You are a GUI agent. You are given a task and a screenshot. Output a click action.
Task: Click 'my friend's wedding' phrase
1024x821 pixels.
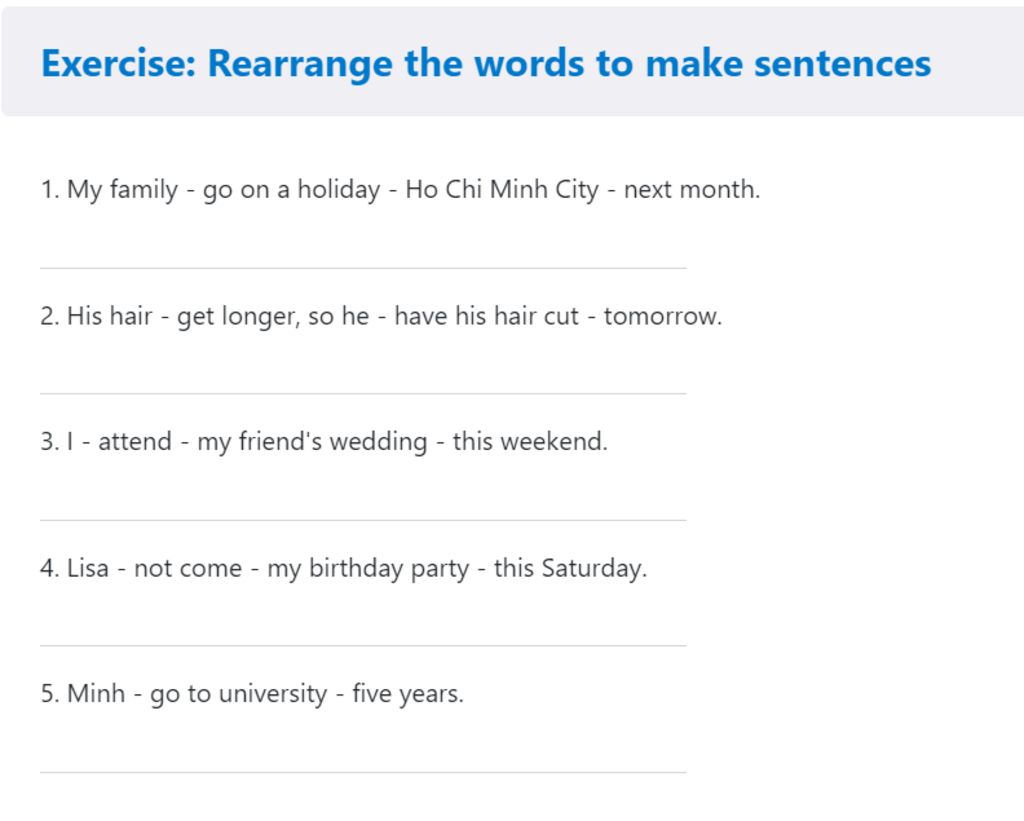point(312,442)
